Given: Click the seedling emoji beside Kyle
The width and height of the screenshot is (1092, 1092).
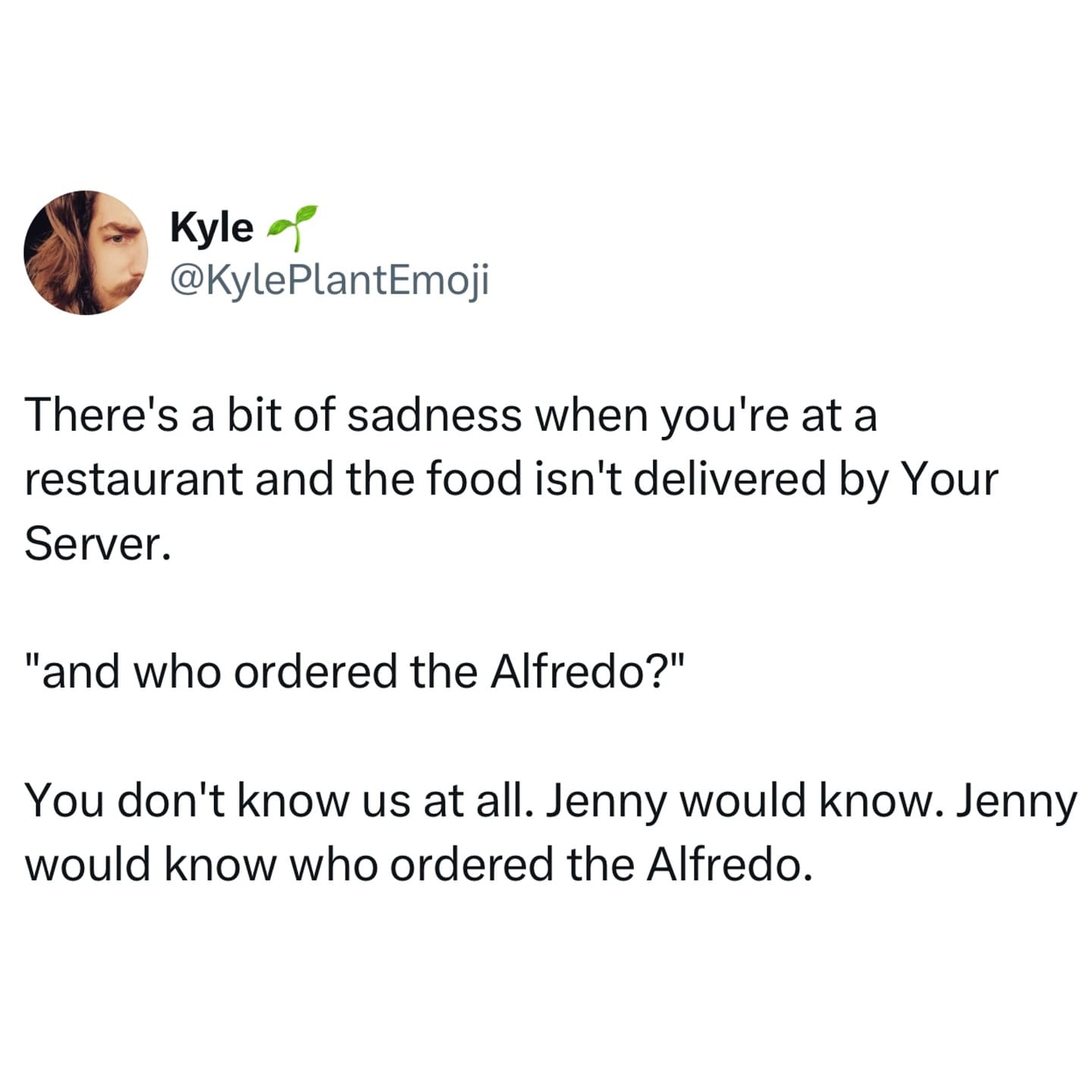Looking at the screenshot, I should (293, 225).
